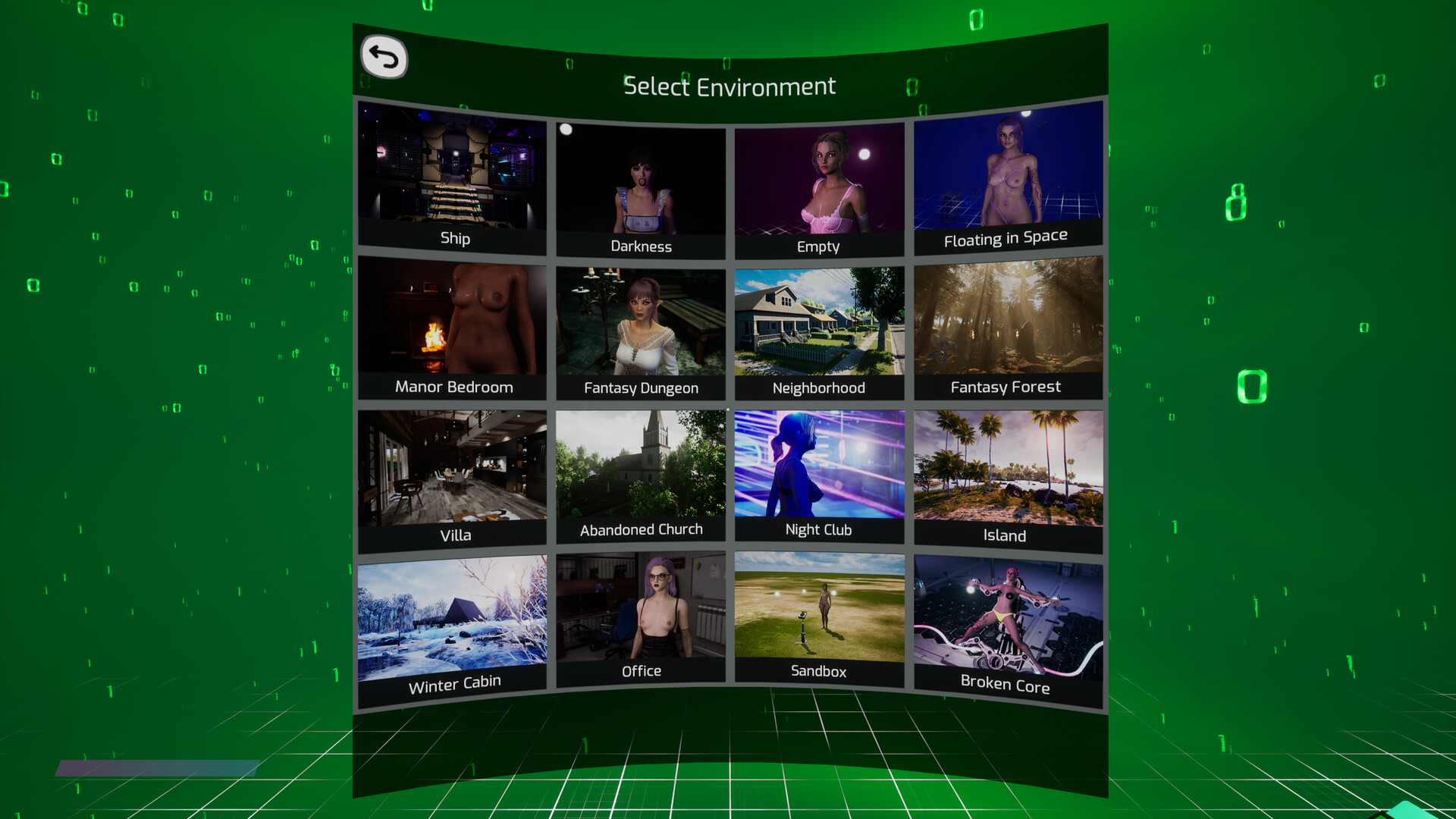
Task: Click the back arrow icon
Action: (384, 57)
